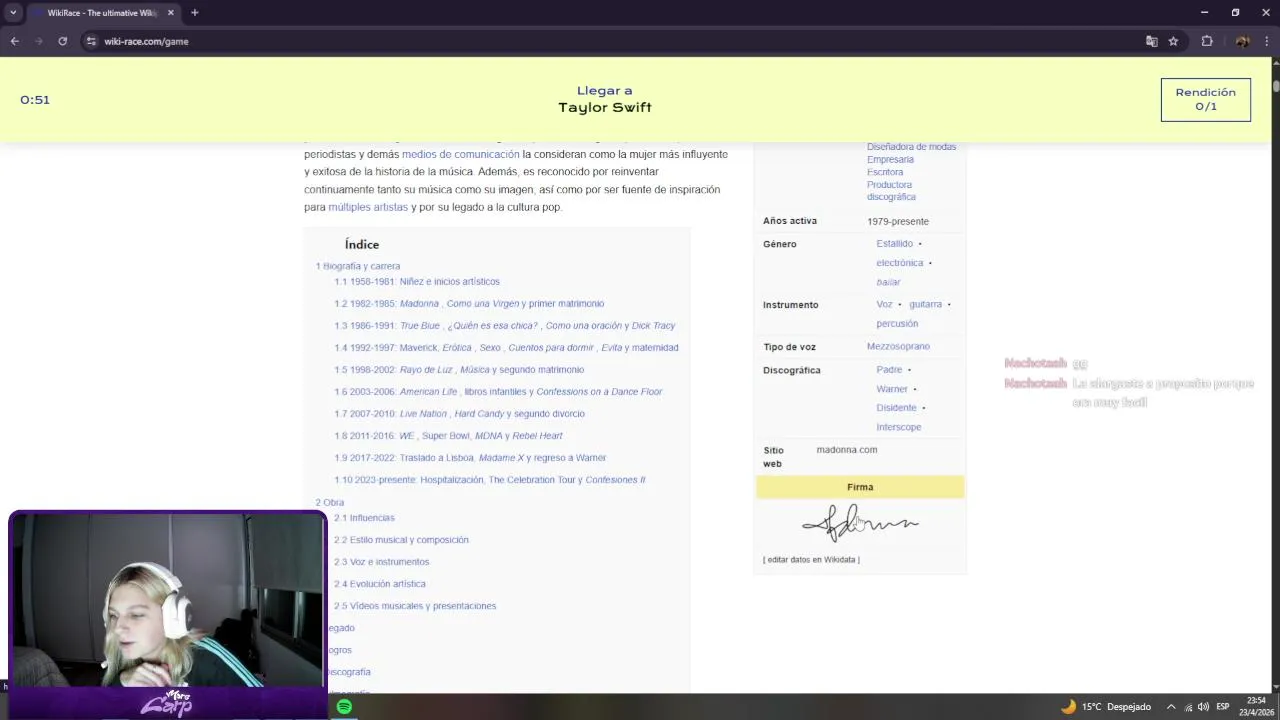The image size is (1280, 720).
Task: Open the translate page icon
Action: point(1152,41)
